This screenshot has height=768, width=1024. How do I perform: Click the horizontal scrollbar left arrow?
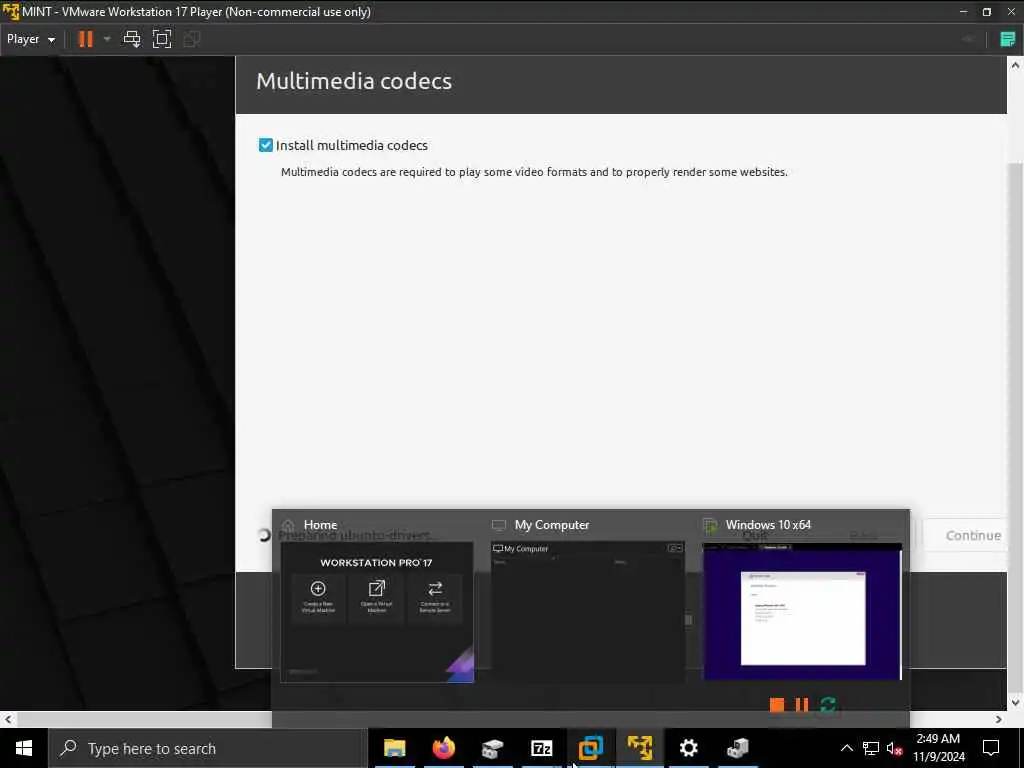(x=7, y=719)
